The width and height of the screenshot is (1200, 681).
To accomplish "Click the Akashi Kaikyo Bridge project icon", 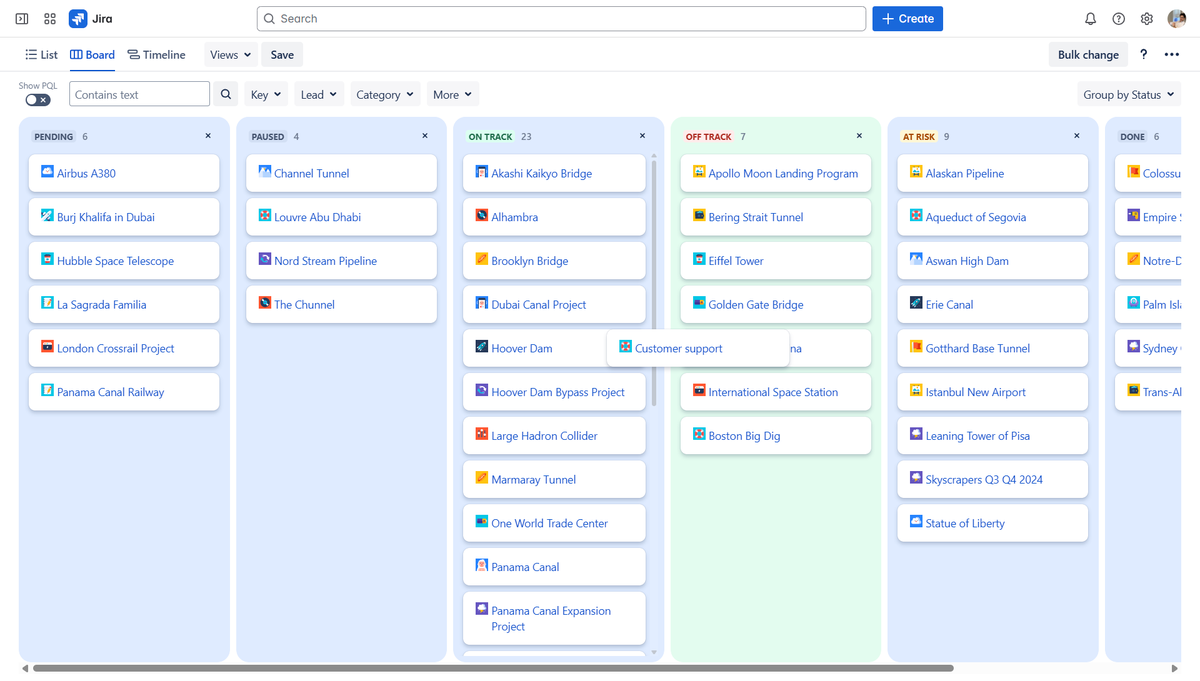I will pos(482,172).
